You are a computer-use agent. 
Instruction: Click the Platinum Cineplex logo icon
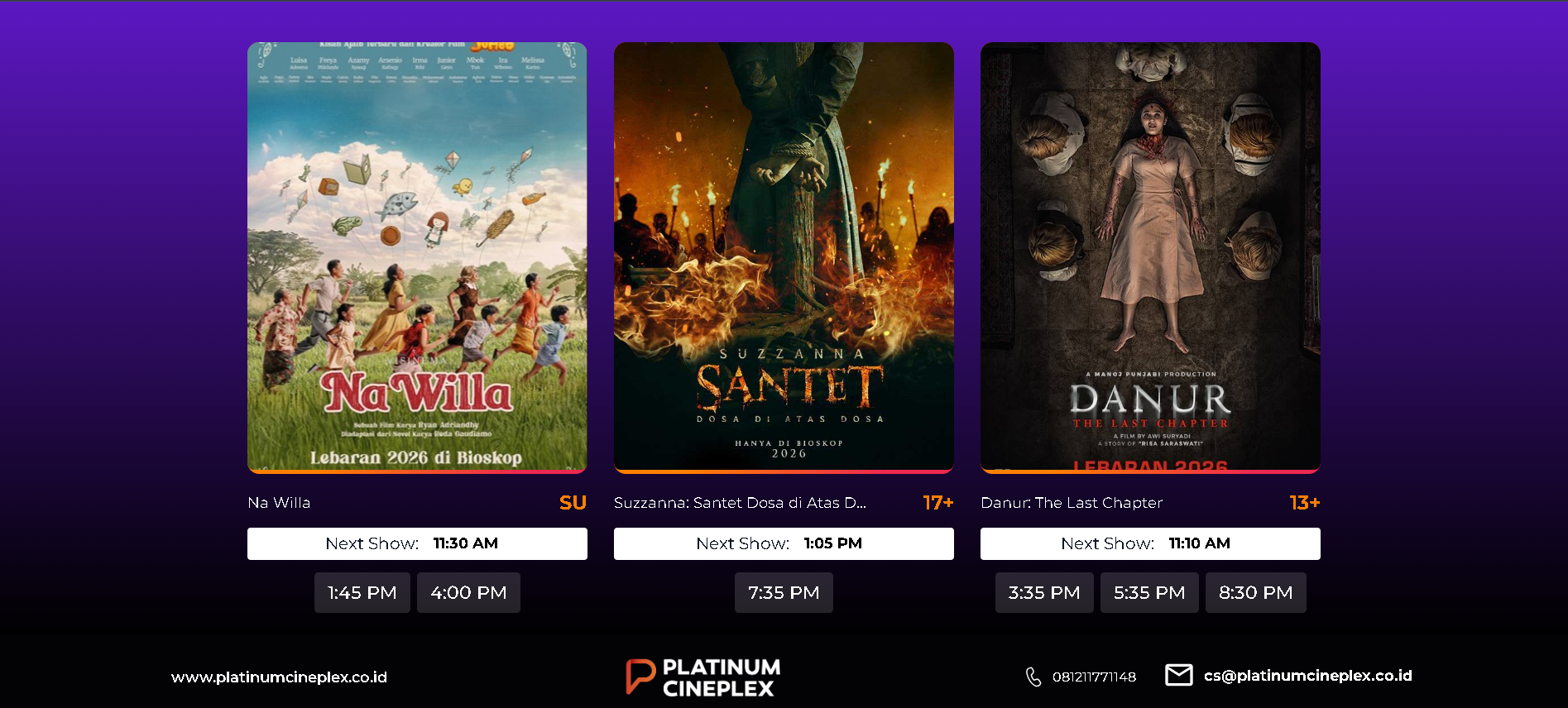click(640, 677)
